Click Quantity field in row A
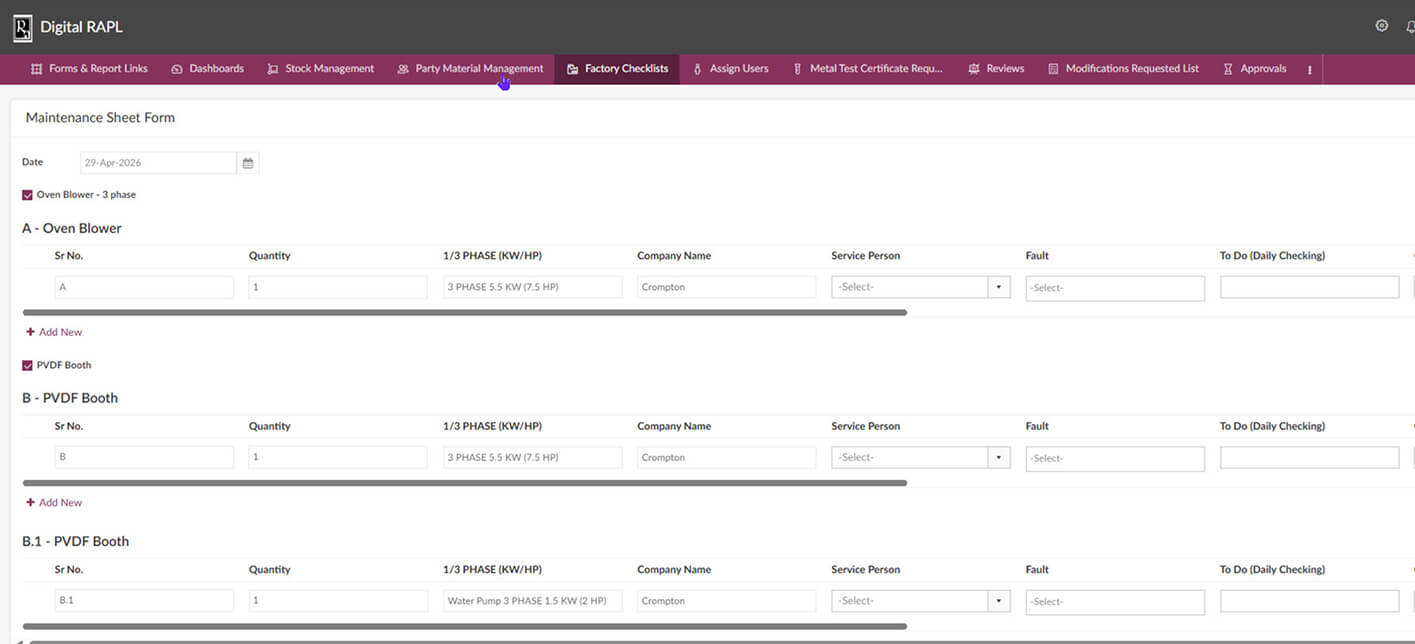Screen dimensions: 1415x644 (x=338, y=287)
